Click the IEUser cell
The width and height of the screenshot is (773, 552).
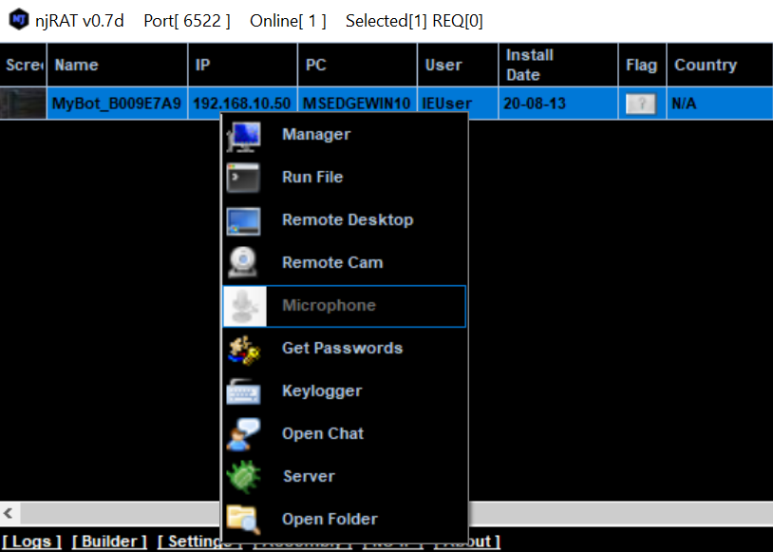[x=457, y=104]
